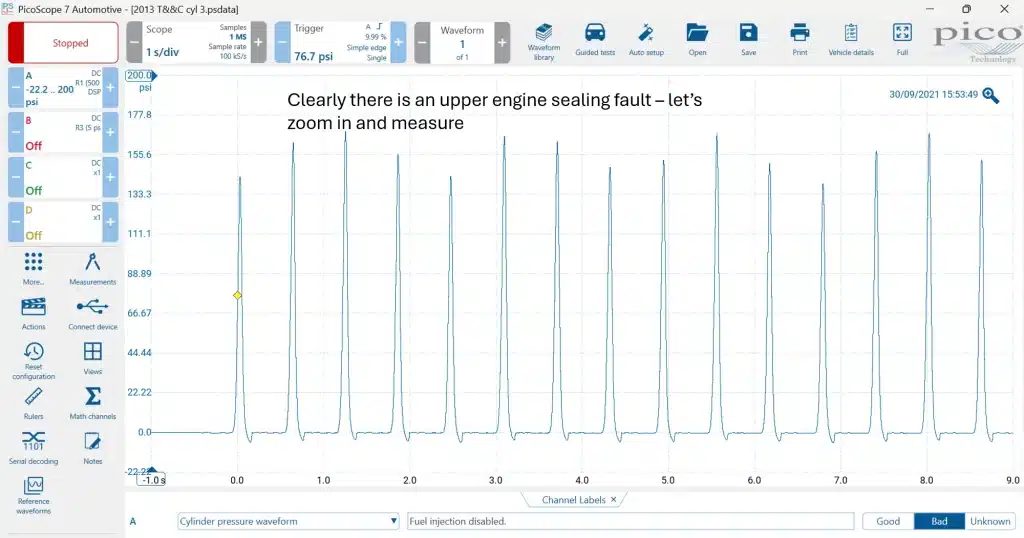1024x538 pixels.
Task: Click Reset configuration
Action: [33, 361]
